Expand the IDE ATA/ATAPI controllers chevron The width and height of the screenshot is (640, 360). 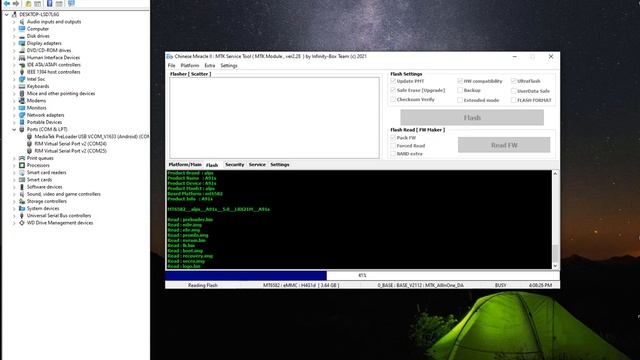[14, 65]
